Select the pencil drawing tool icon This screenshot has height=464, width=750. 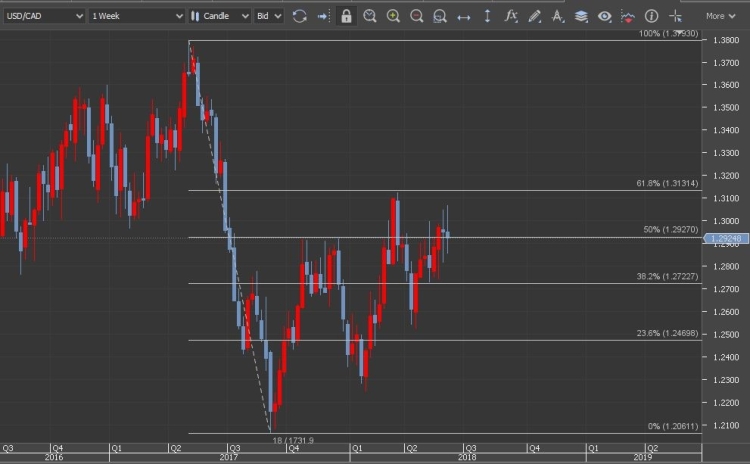point(534,17)
